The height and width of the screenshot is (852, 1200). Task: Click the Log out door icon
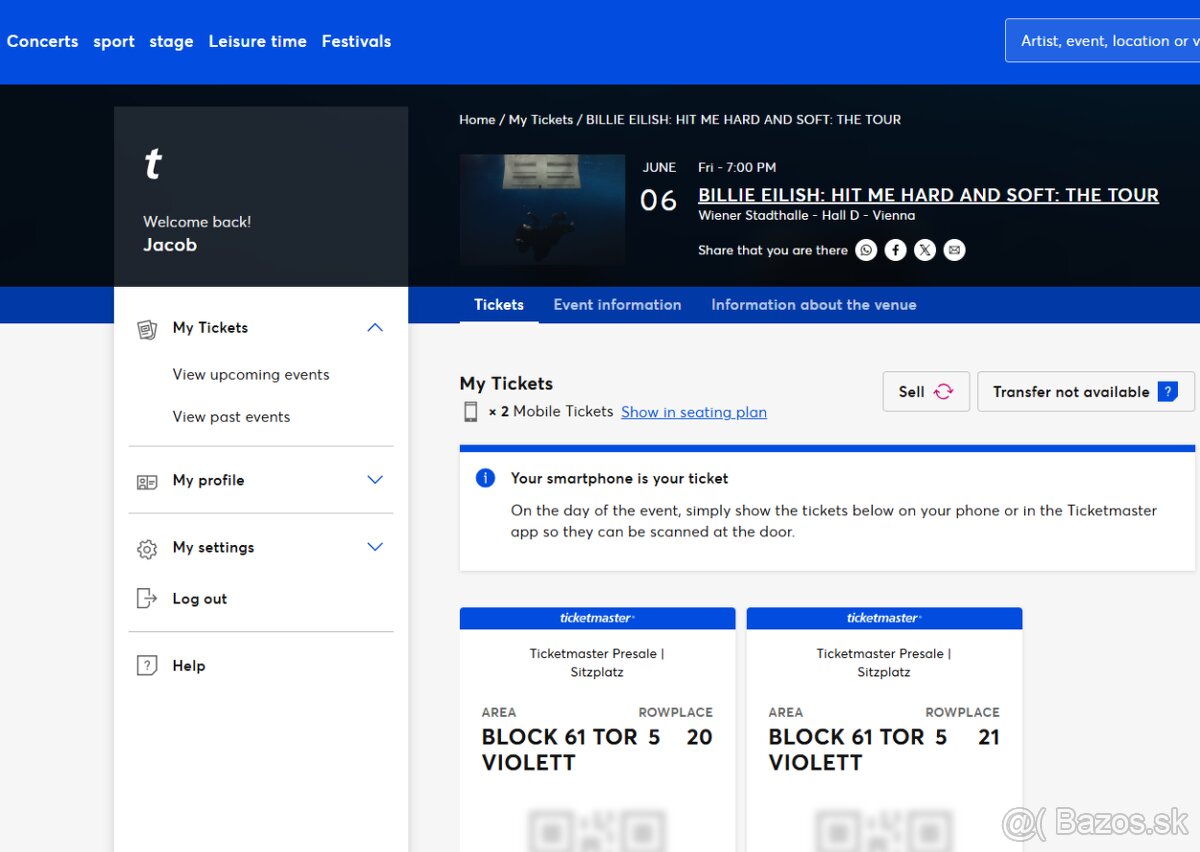click(147, 599)
